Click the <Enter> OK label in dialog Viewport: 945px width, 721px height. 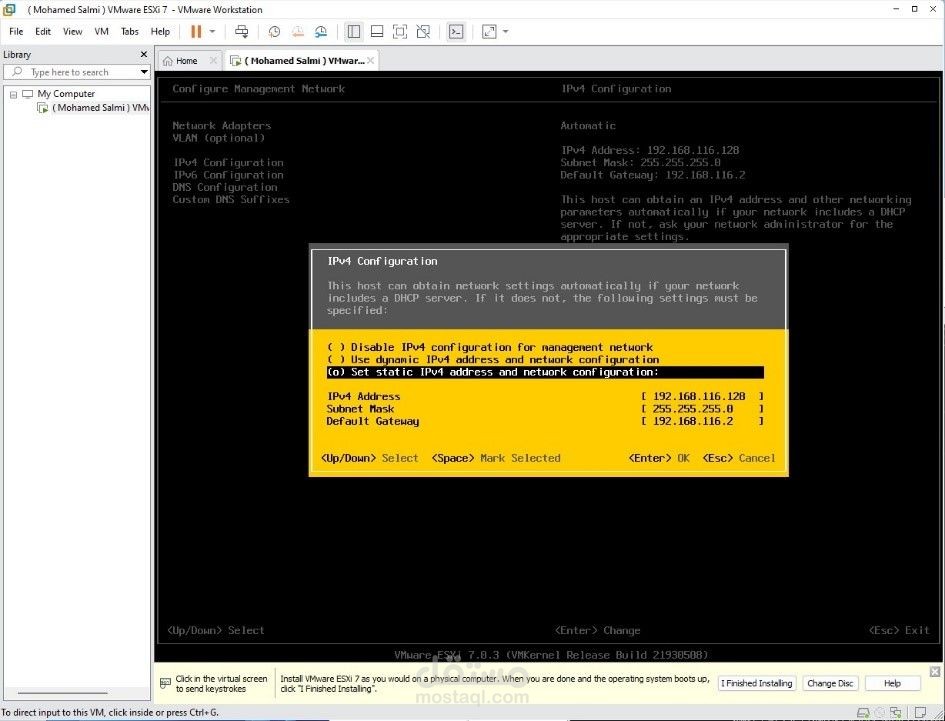pyautogui.click(x=659, y=458)
